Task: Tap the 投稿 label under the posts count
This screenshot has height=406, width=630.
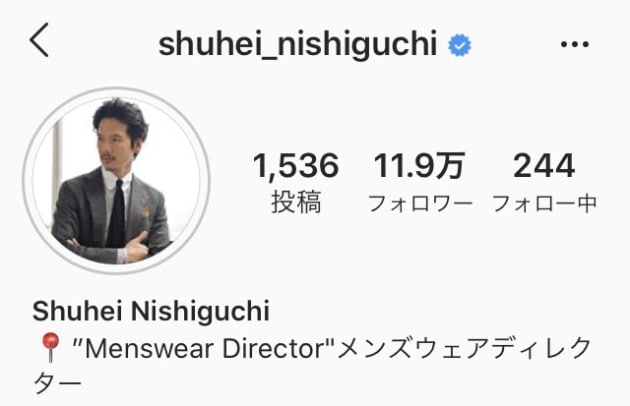Action: [x=296, y=202]
